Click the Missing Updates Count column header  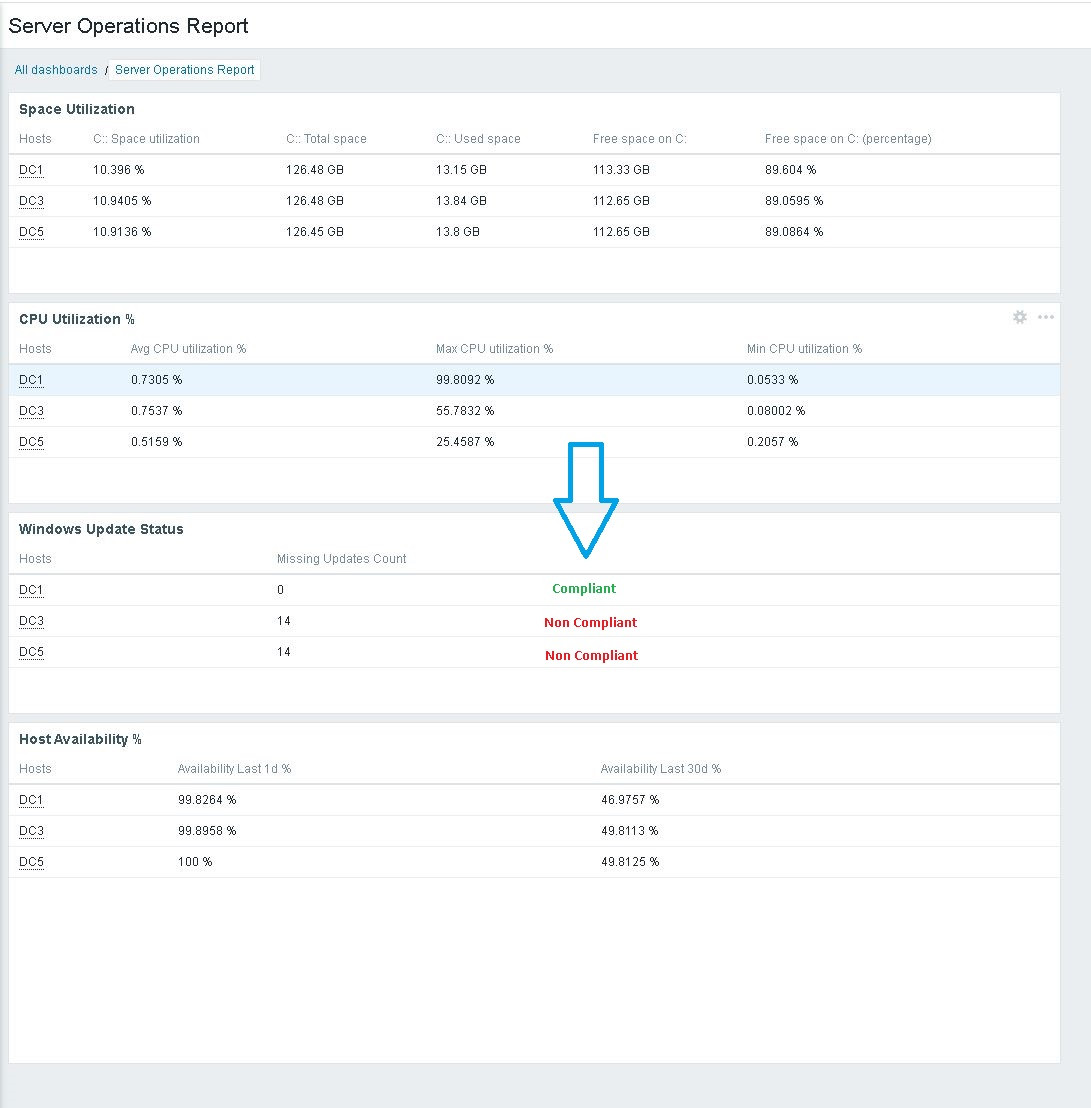pos(341,559)
